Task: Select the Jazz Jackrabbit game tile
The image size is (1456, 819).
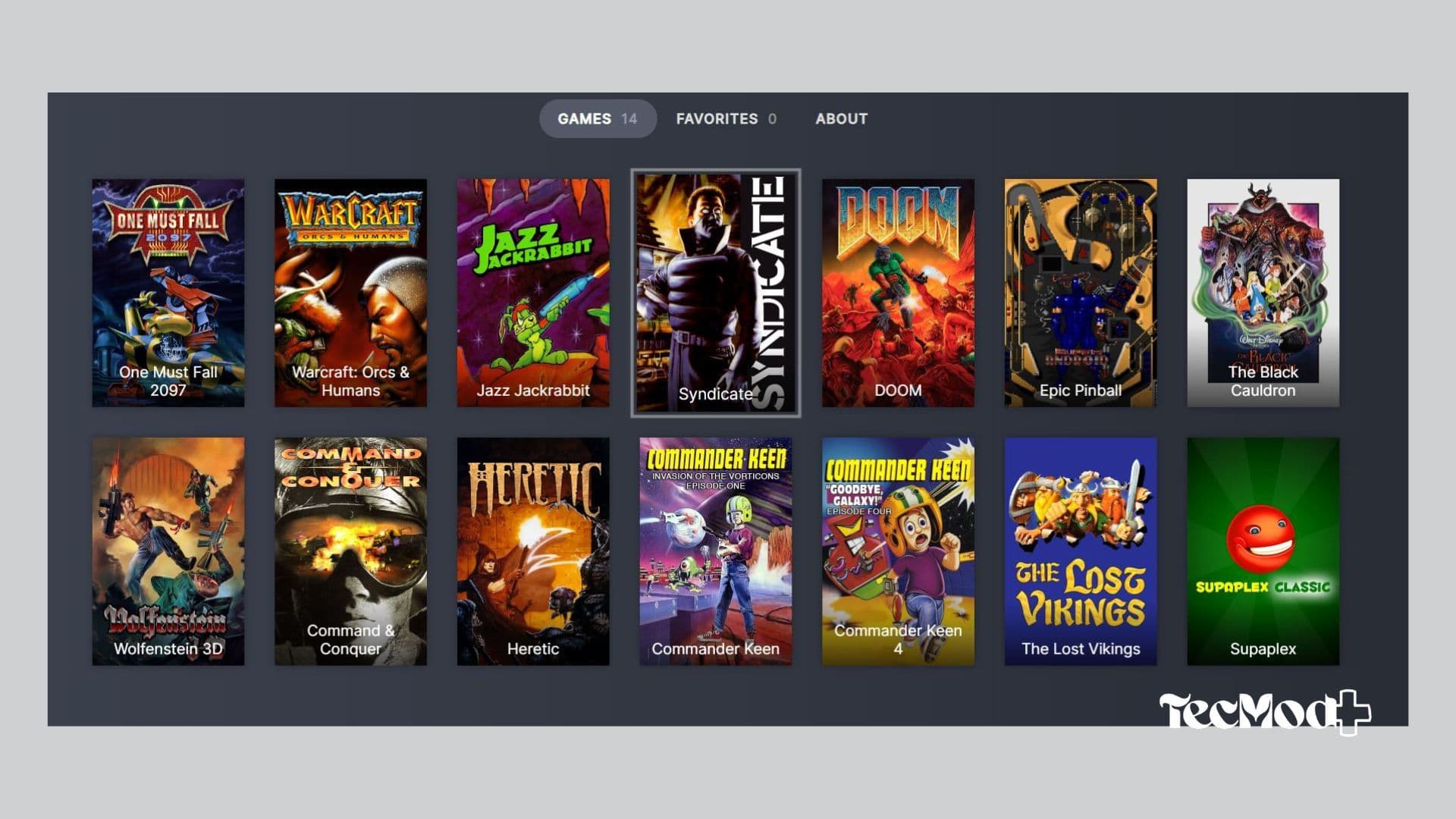Action: click(532, 292)
